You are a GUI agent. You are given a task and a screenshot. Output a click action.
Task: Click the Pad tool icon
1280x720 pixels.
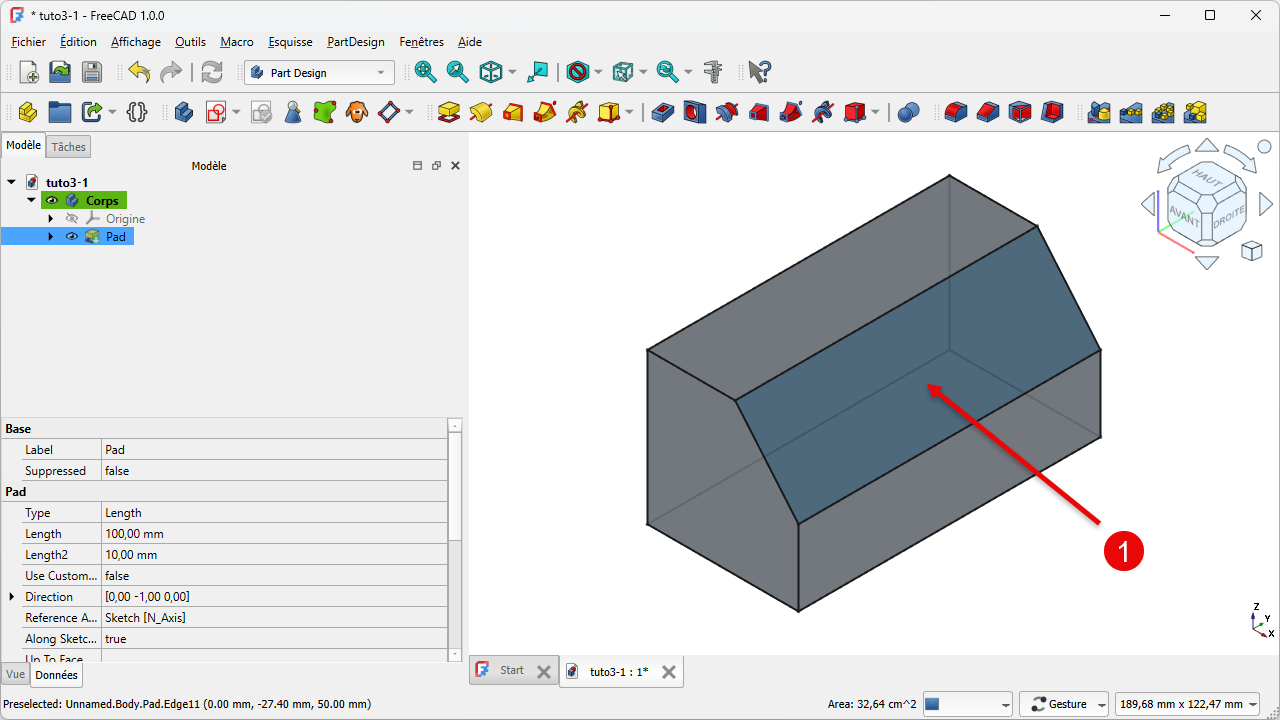pos(449,112)
